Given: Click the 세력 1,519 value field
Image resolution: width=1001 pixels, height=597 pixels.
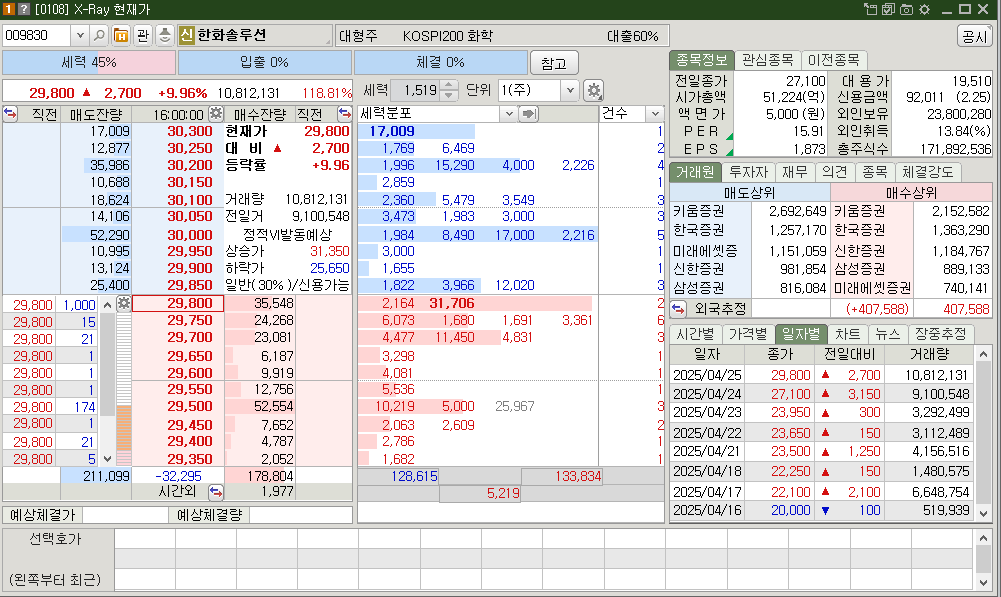Looking at the screenshot, I should pyautogui.click(x=416, y=91).
